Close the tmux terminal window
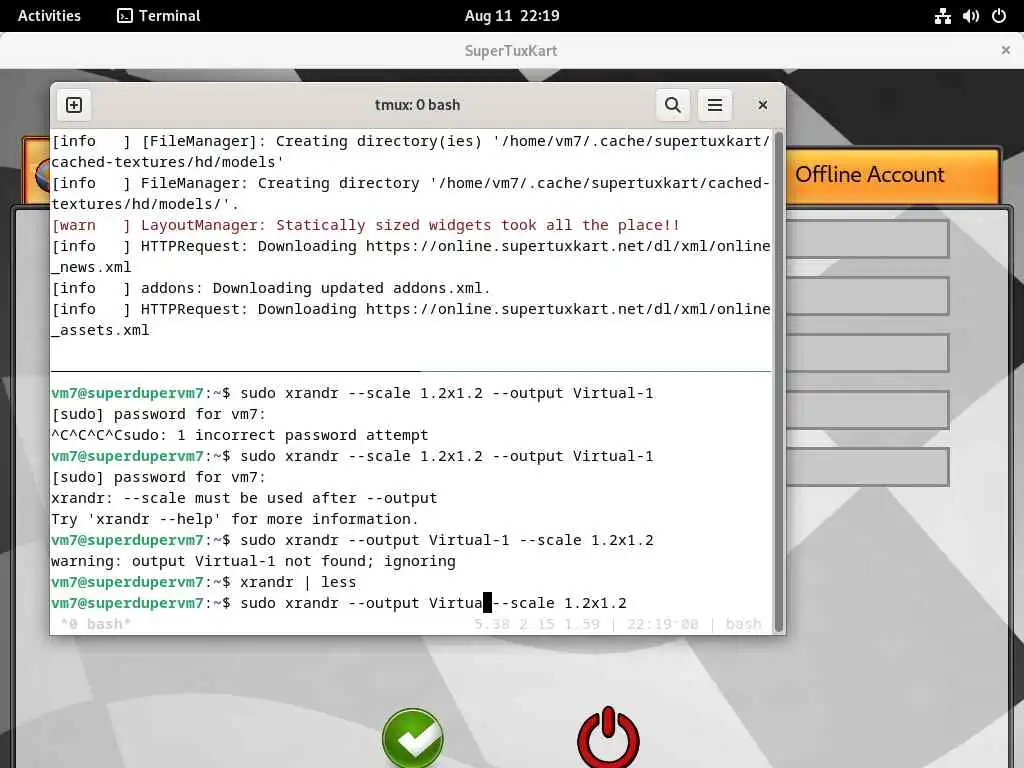 pyautogui.click(x=762, y=105)
